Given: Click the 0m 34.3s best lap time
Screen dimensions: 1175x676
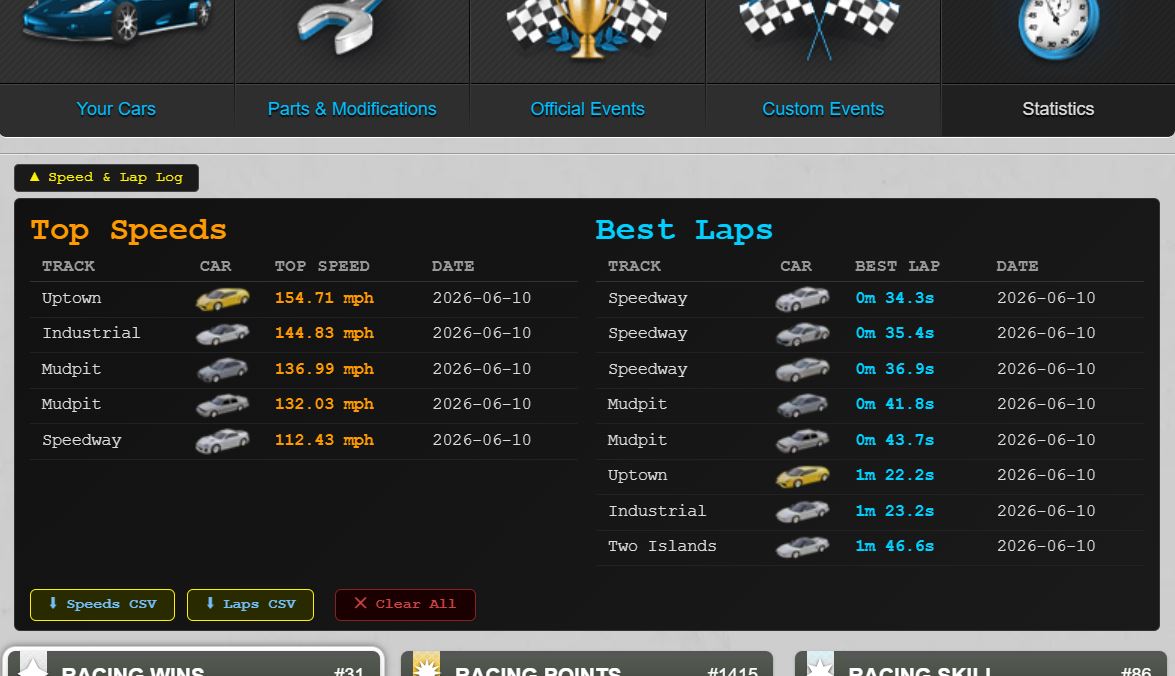Looking at the screenshot, I should pos(895,298).
